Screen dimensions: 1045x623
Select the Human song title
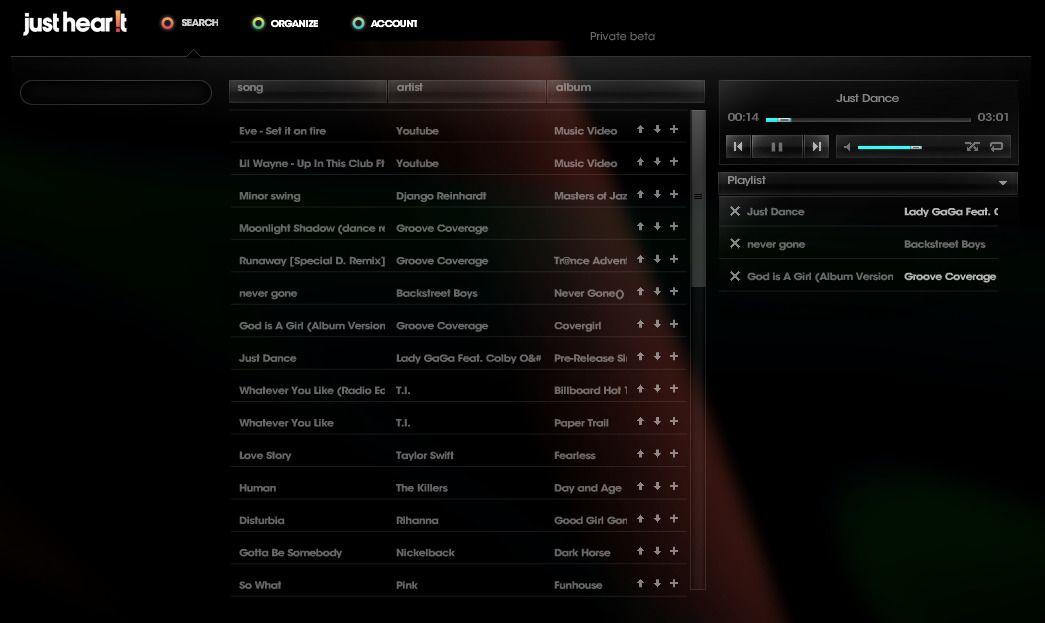point(257,488)
